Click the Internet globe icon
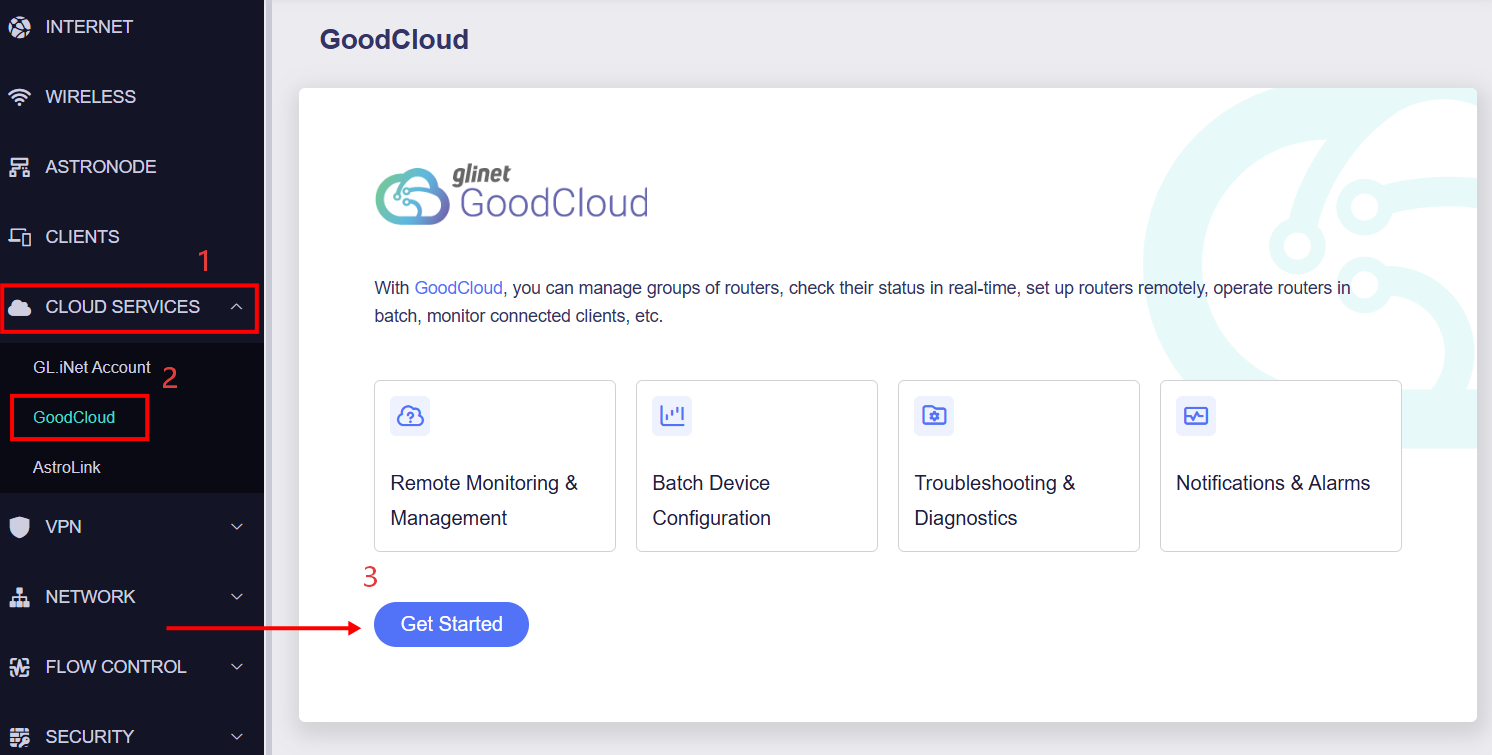Viewport: 1492px width, 755px height. pos(19,27)
